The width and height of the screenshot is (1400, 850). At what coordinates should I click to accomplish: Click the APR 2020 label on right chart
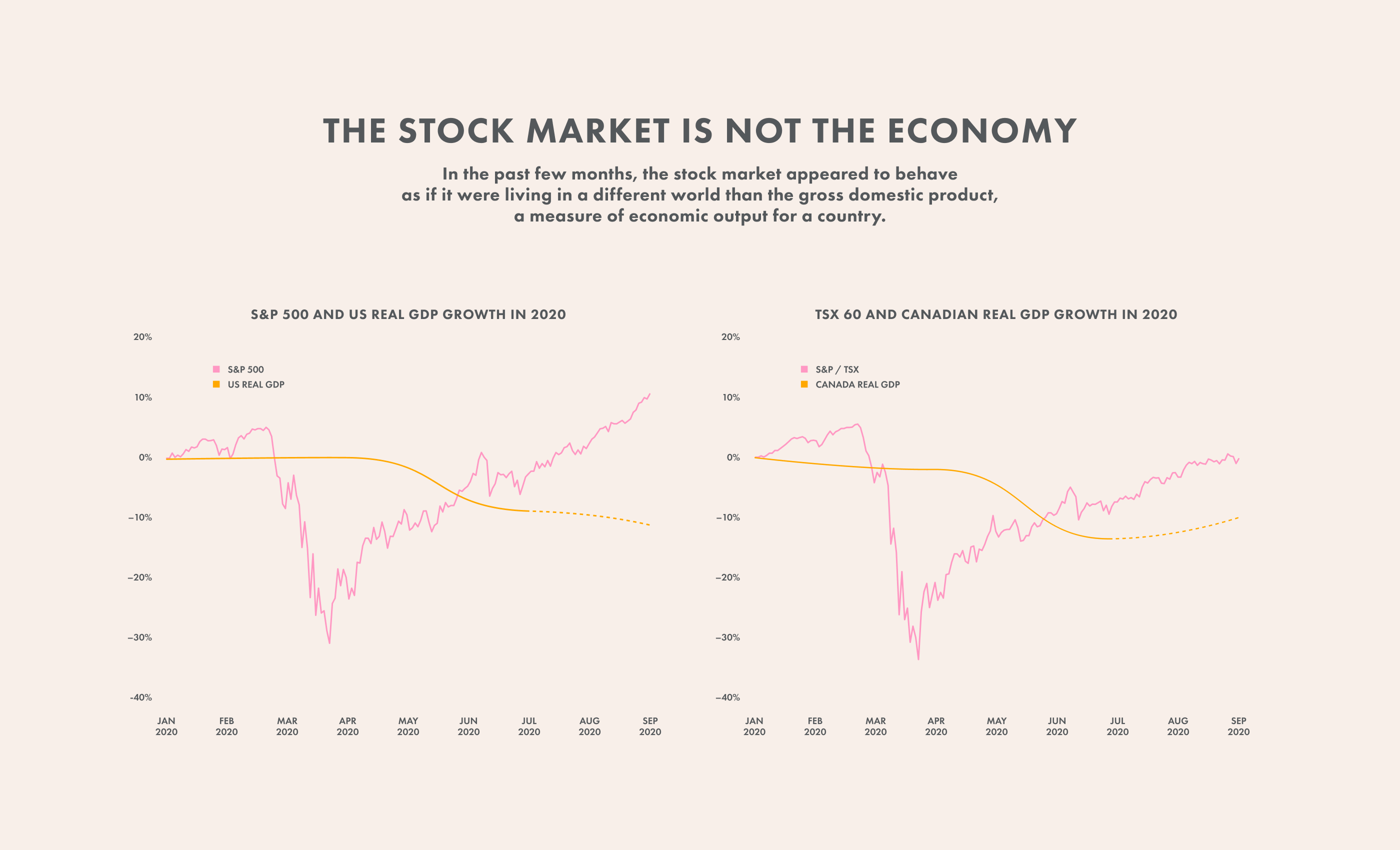pyautogui.click(x=936, y=726)
